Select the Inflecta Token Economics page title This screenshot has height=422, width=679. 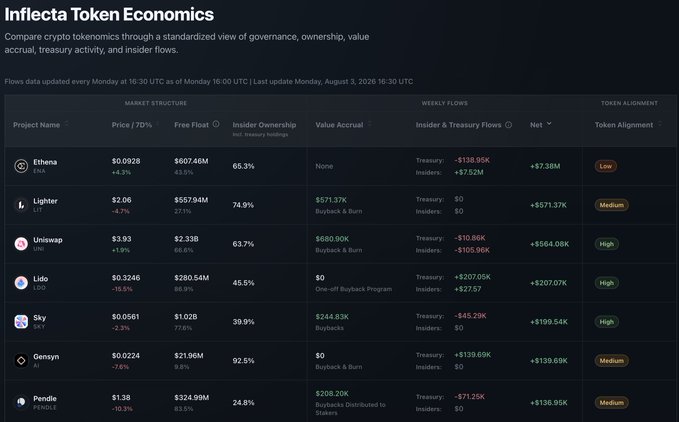tap(109, 14)
